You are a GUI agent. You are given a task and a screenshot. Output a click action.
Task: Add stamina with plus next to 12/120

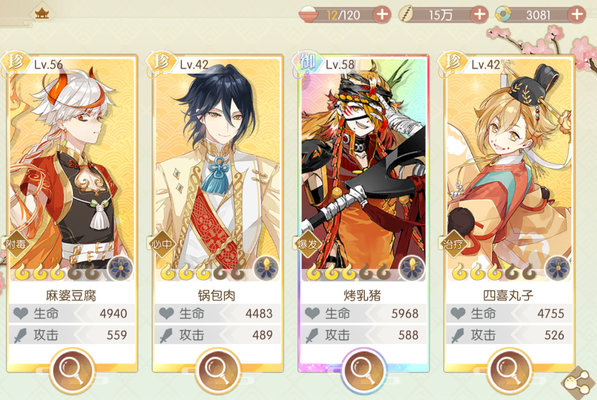[382, 15]
